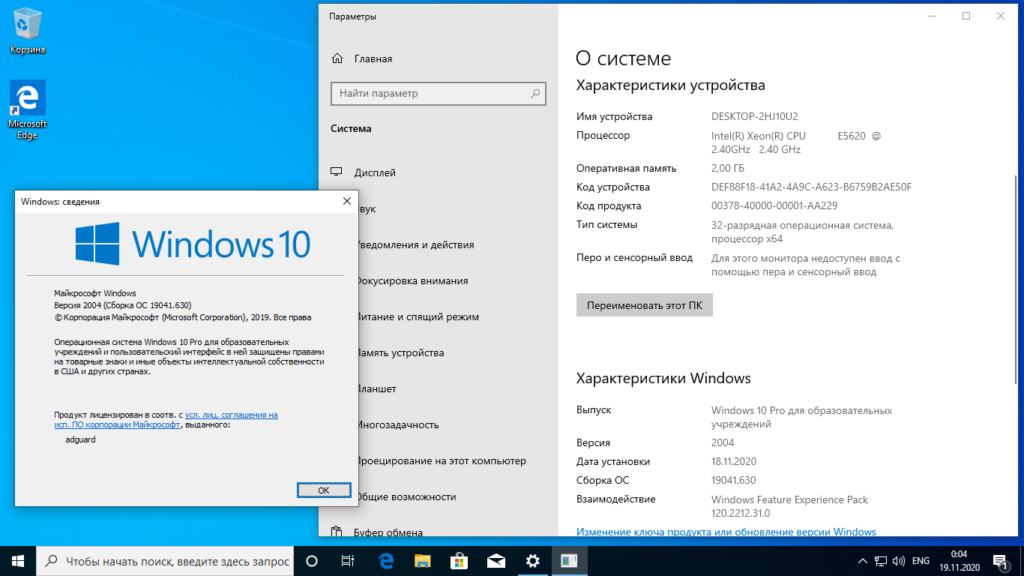This screenshot has height=576, width=1024.
Task: Select install date 18.11.2020
Action: 733,461
